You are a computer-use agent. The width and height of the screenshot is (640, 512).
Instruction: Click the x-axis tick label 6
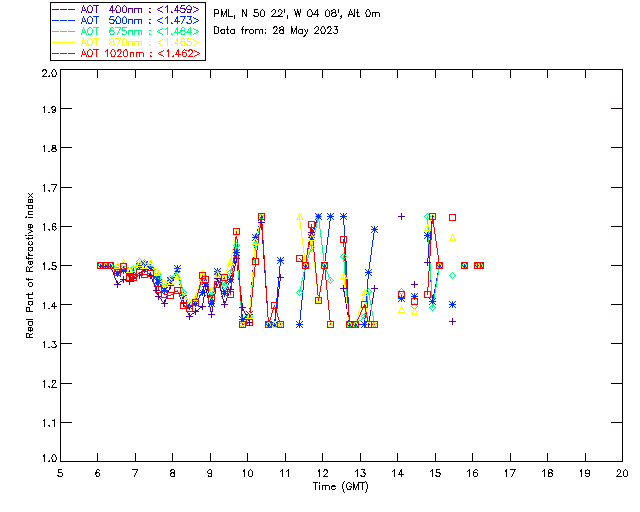pos(98,473)
